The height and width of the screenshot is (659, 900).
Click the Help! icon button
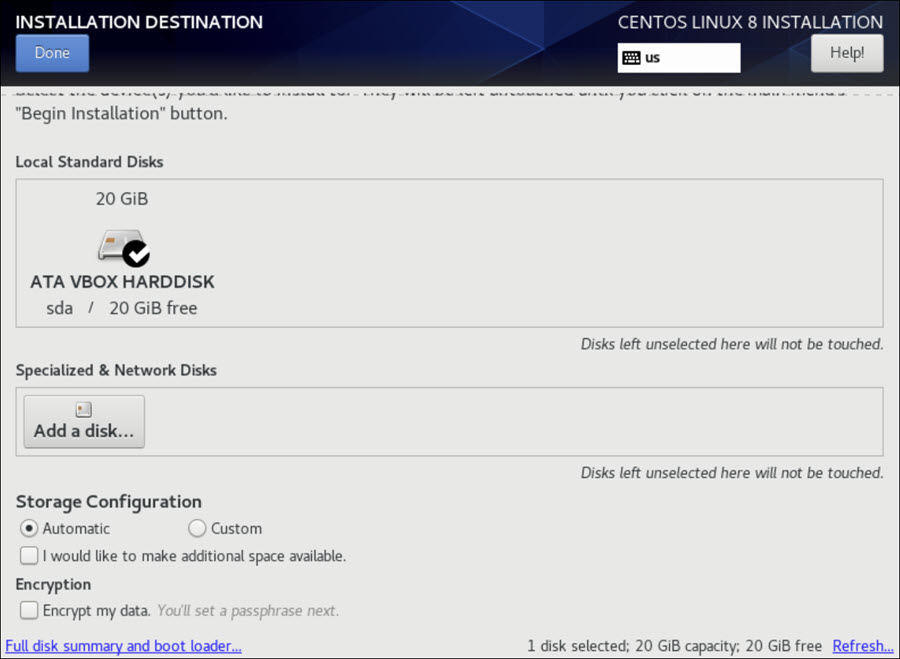click(x=846, y=52)
